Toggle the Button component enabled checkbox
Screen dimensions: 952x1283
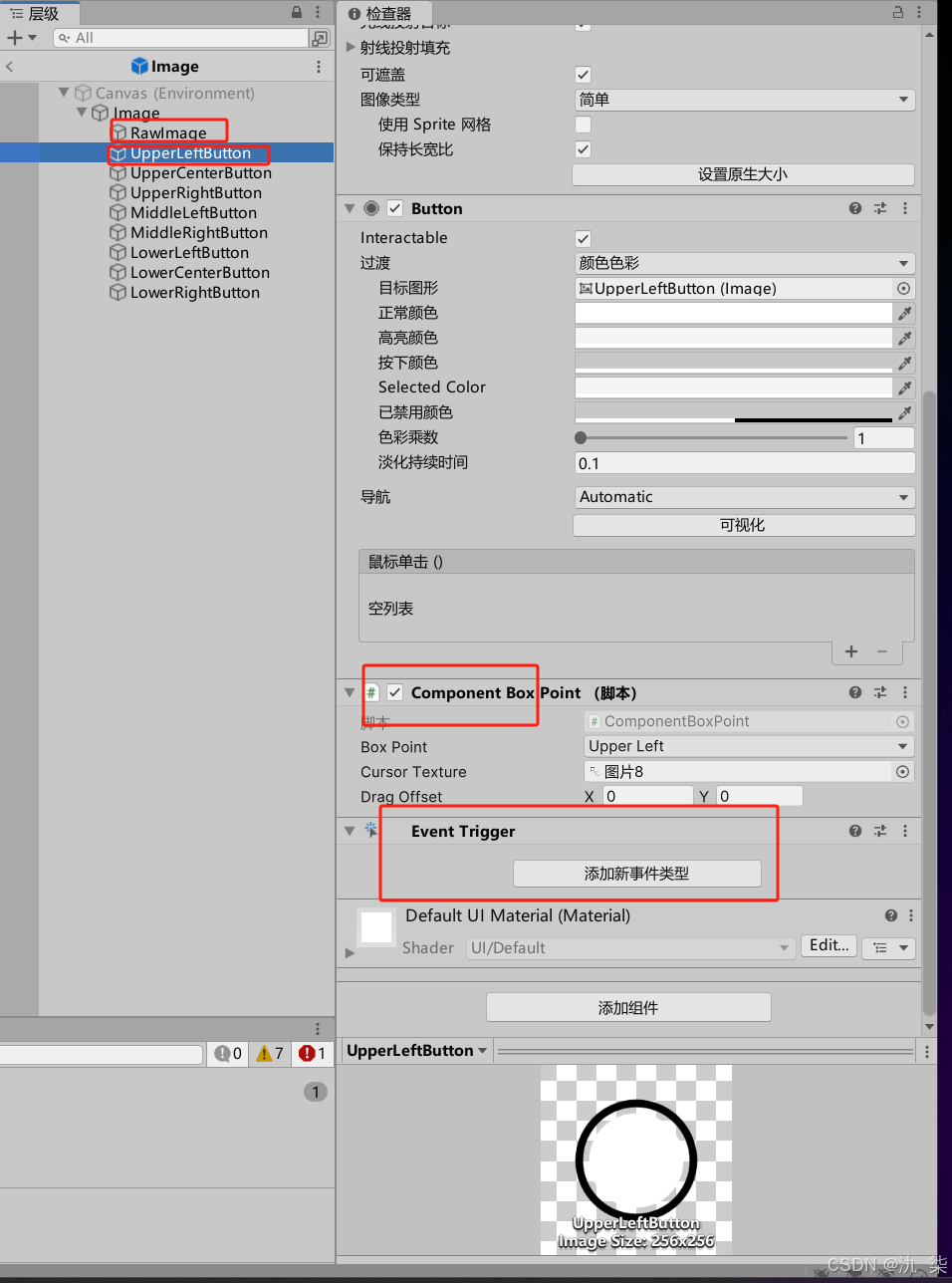click(x=395, y=208)
